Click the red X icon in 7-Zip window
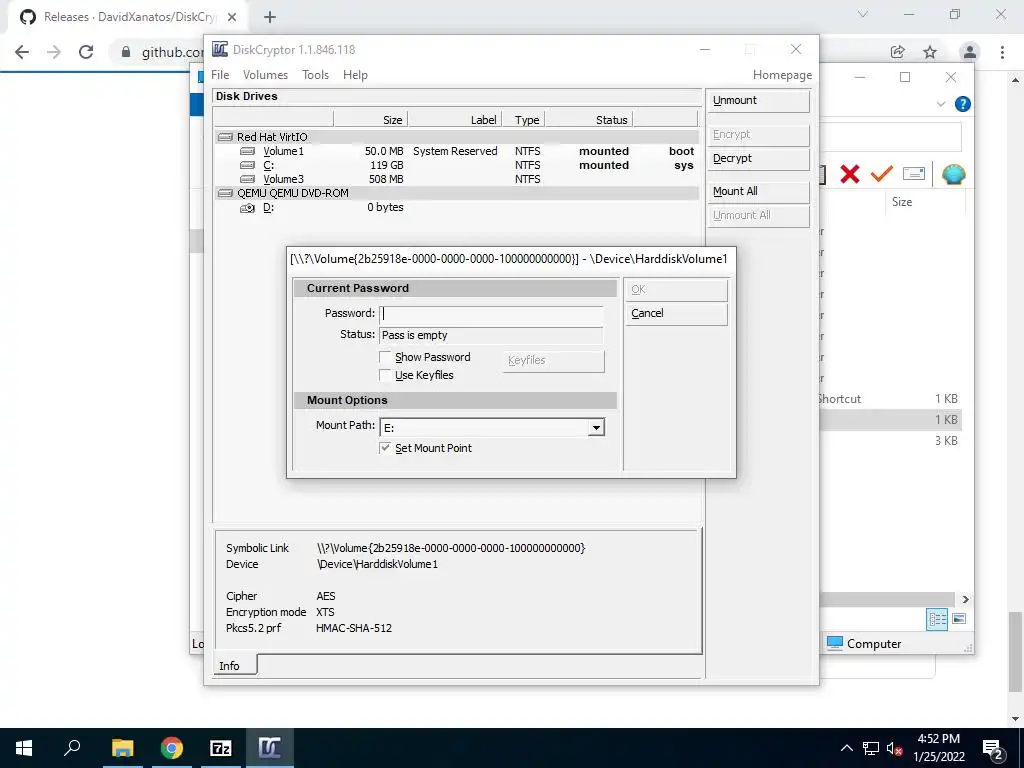 pyautogui.click(x=850, y=174)
